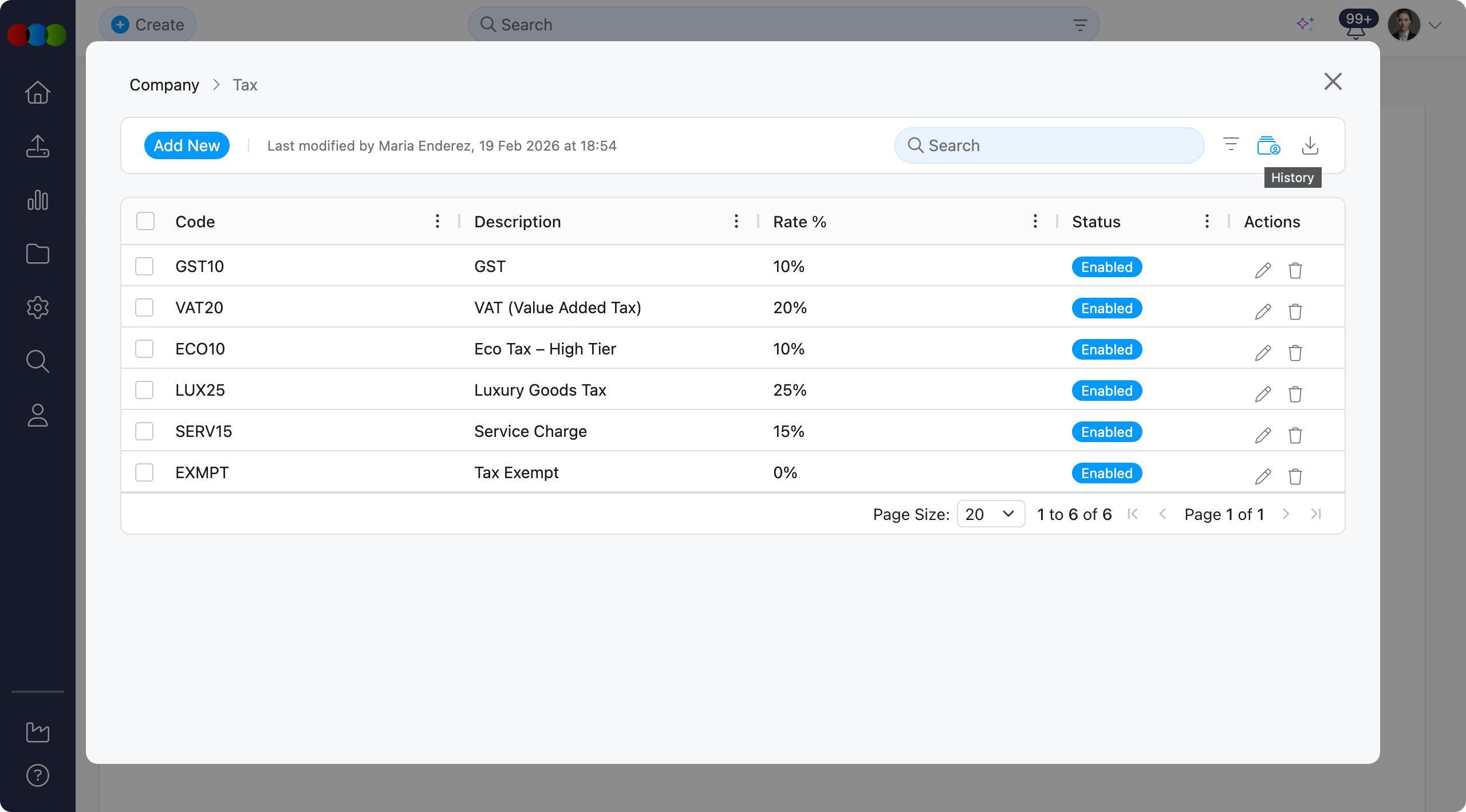The image size is (1466, 812).
Task: Click the tax table Search field
Action: (1049, 145)
